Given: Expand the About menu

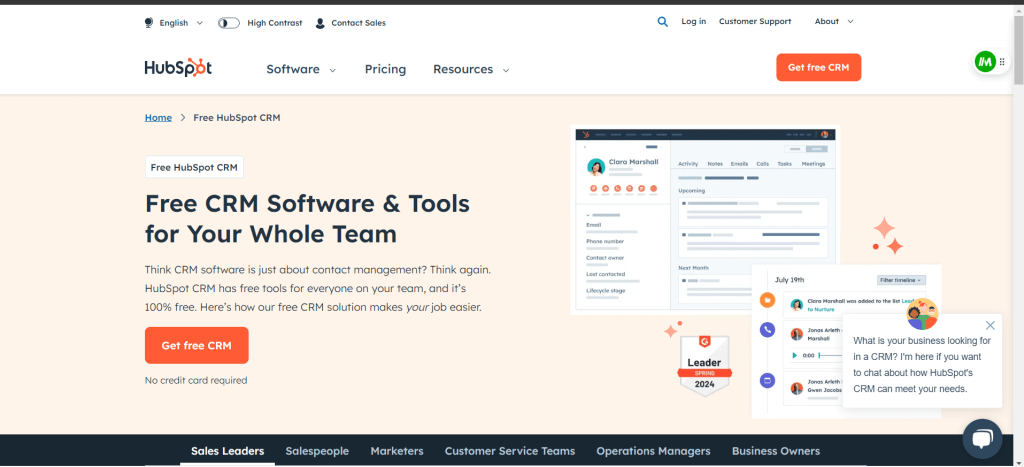Looking at the screenshot, I should point(834,22).
